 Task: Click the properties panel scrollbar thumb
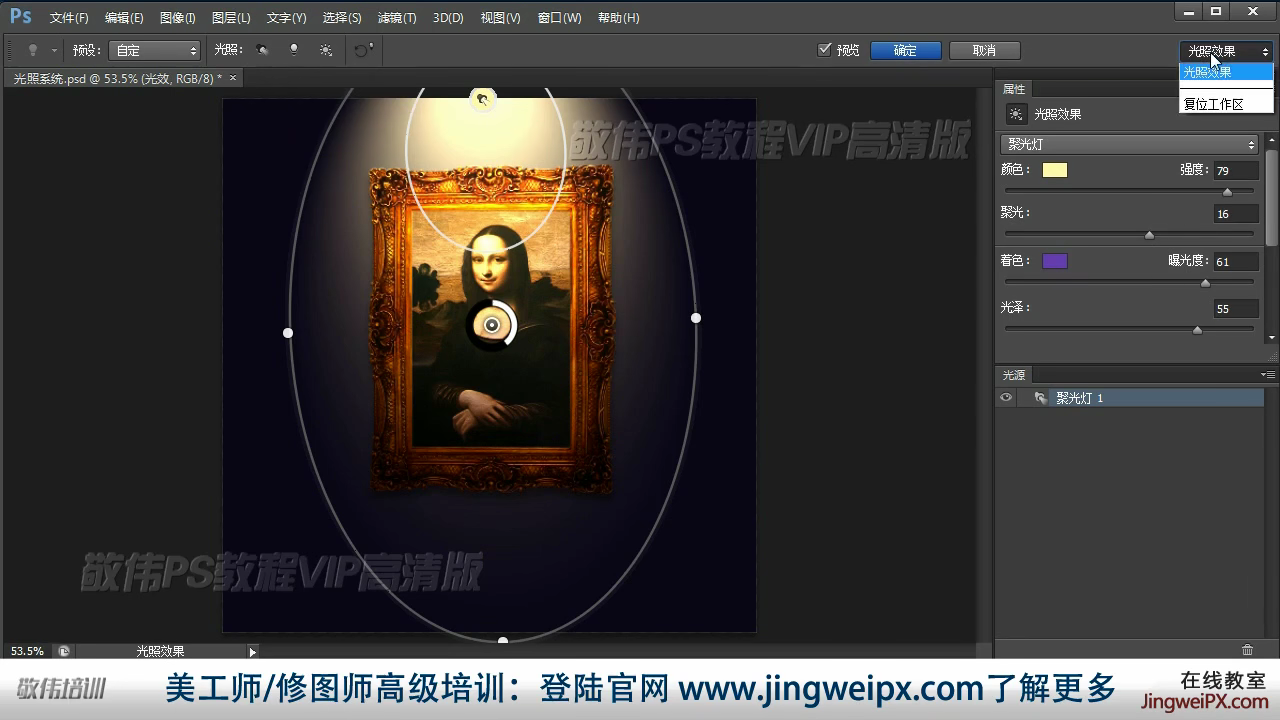click(x=1272, y=197)
